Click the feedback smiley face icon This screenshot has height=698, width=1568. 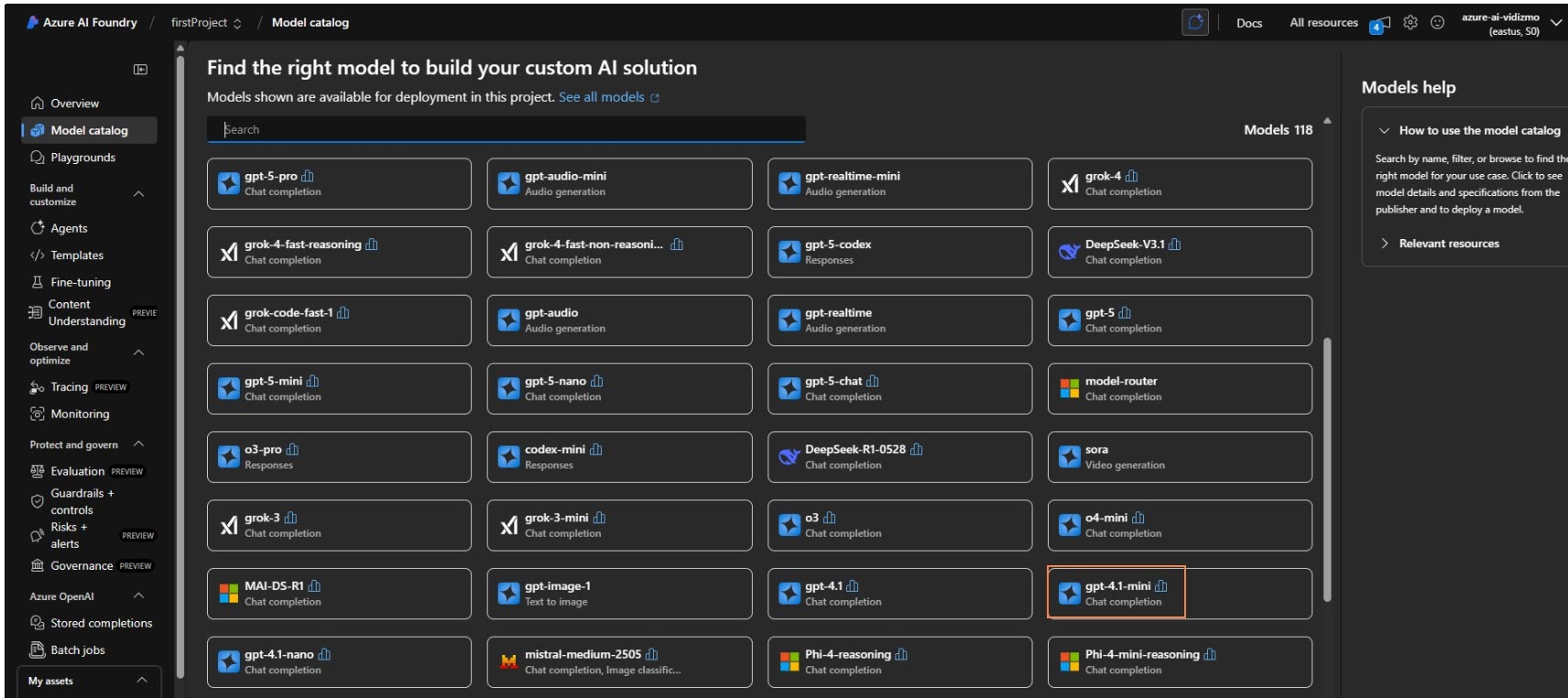tap(1437, 23)
